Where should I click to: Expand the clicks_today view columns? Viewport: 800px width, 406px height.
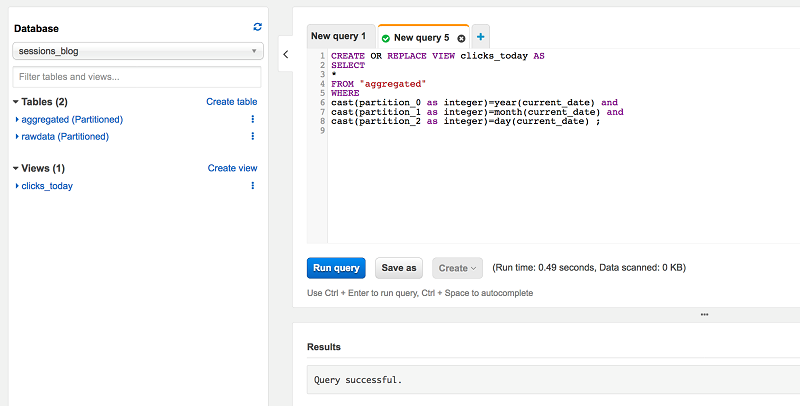17,186
